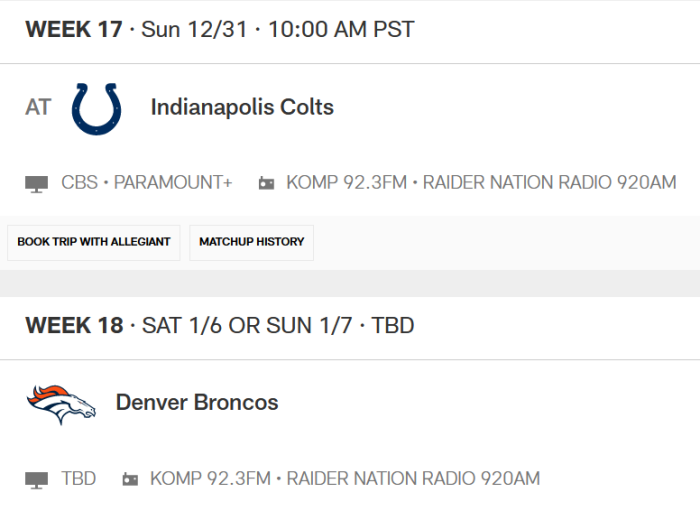Click the WEEK 17 heading
The height and width of the screenshot is (511, 700).
coord(73,29)
